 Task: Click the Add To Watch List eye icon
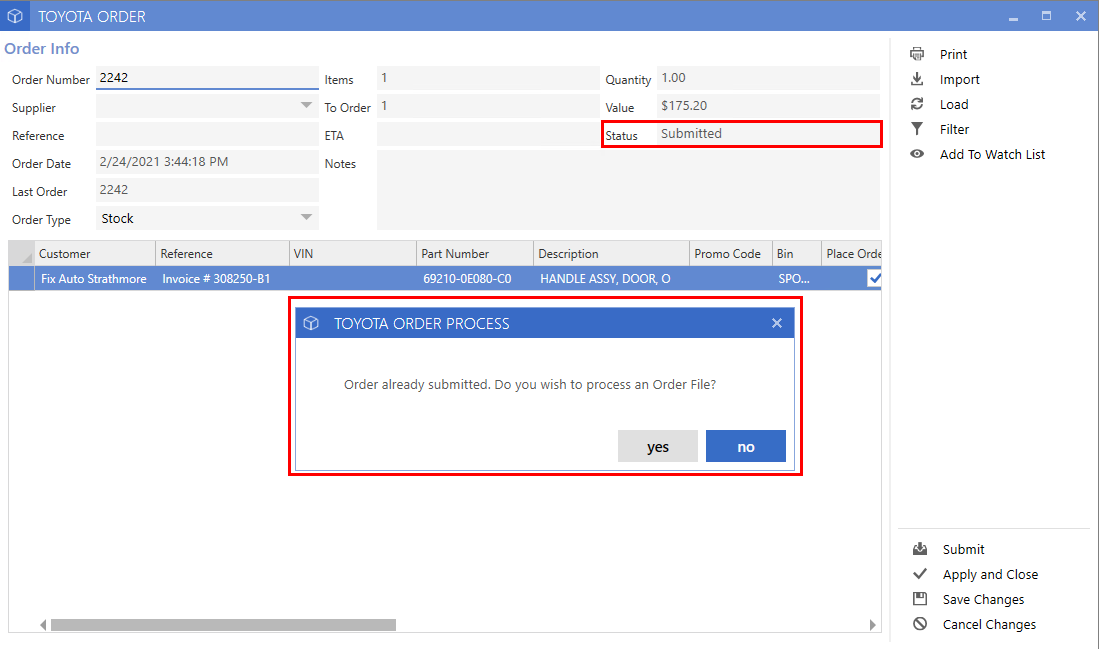click(917, 153)
